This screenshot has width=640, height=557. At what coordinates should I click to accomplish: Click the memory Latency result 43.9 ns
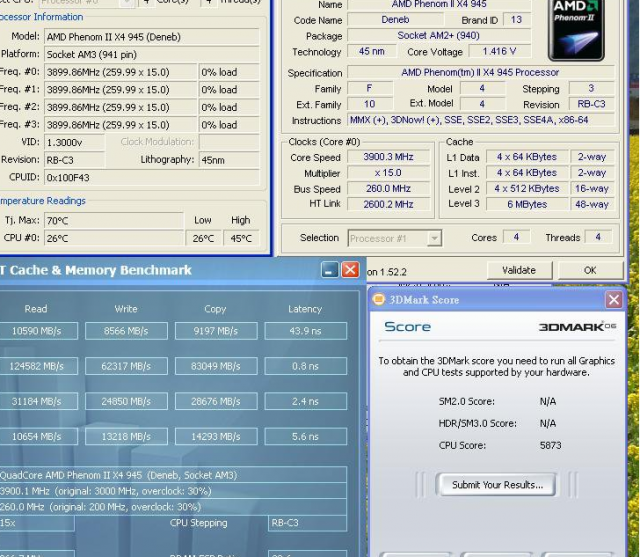(x=305, y=331)
